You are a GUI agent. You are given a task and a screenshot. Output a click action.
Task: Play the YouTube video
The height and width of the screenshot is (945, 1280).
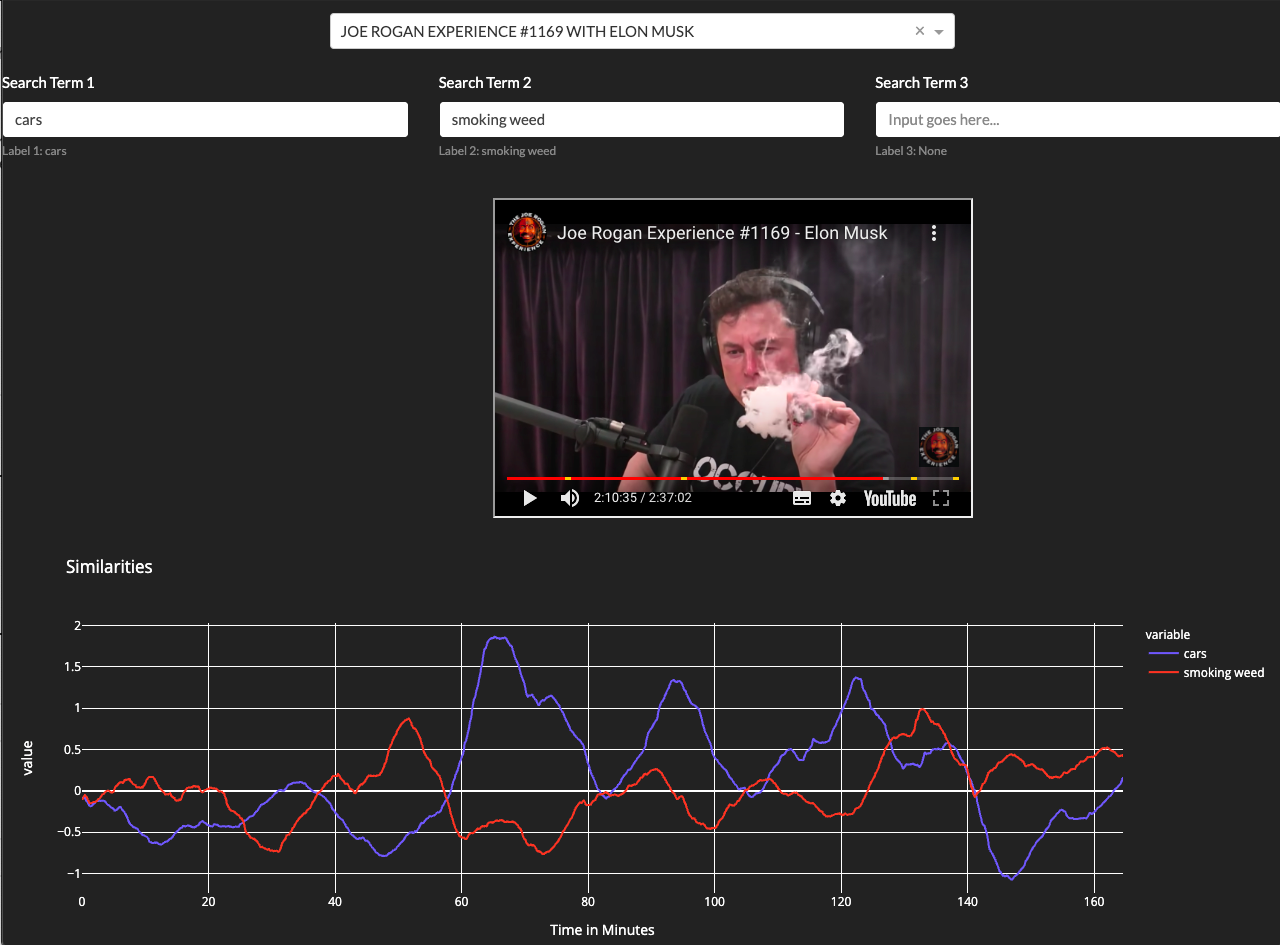[x=530, y=498]
